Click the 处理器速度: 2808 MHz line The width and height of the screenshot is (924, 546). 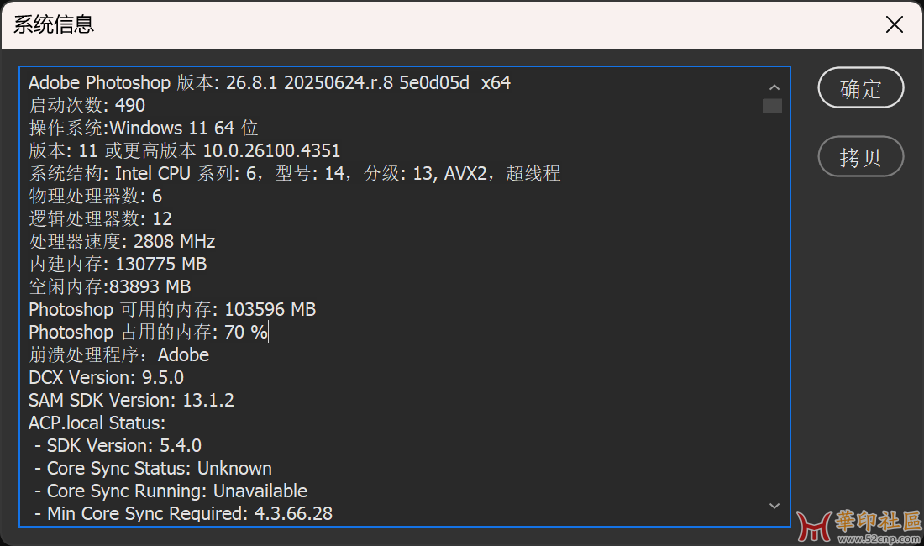[x=122, y=241]
